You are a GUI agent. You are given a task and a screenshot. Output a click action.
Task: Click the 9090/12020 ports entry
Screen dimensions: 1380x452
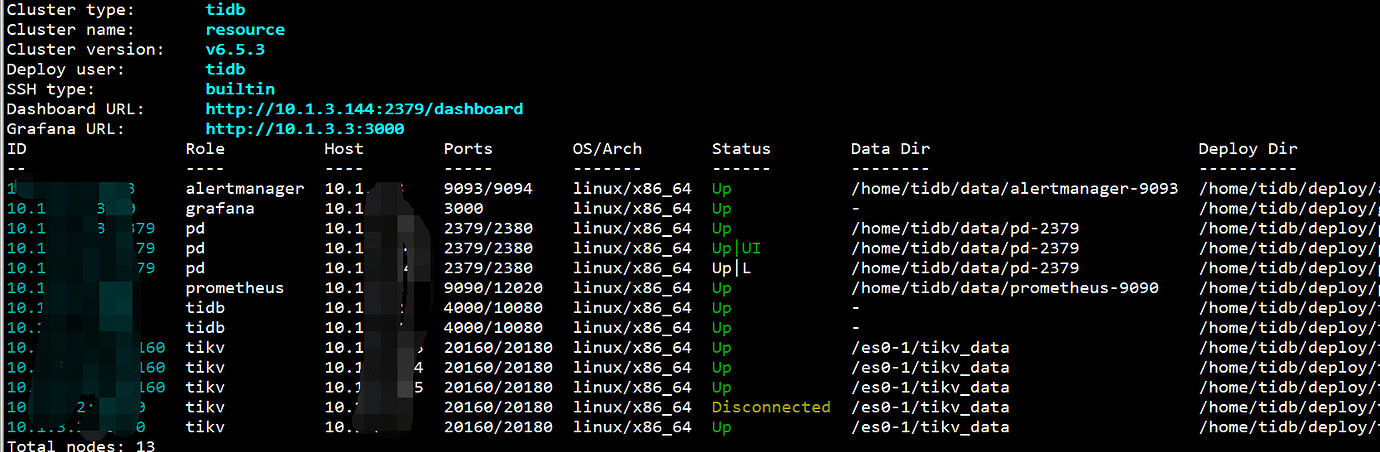(493, 288)
